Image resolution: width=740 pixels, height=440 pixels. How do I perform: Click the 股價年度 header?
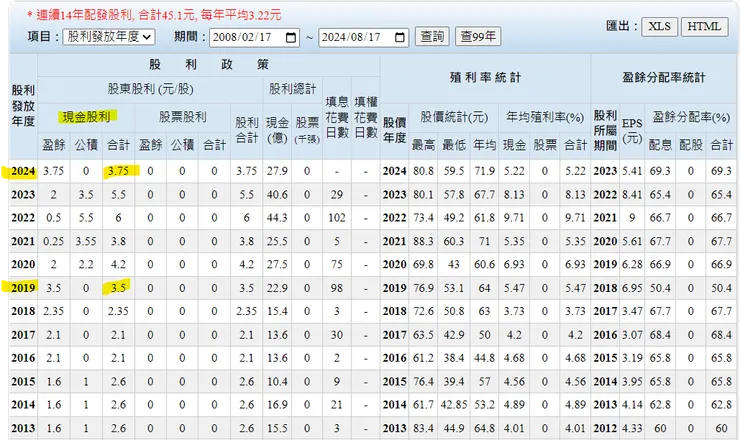pyautogui.click(x=395, y=131)
